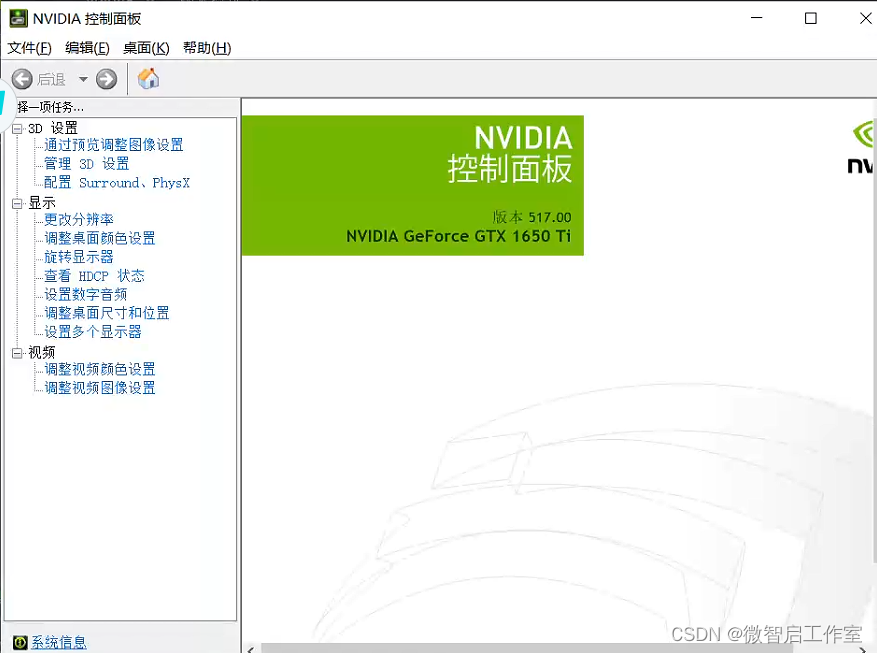This screenshot has height=653, width=877.
Task: Select 设置数字音频
Action: pos(86,294)
